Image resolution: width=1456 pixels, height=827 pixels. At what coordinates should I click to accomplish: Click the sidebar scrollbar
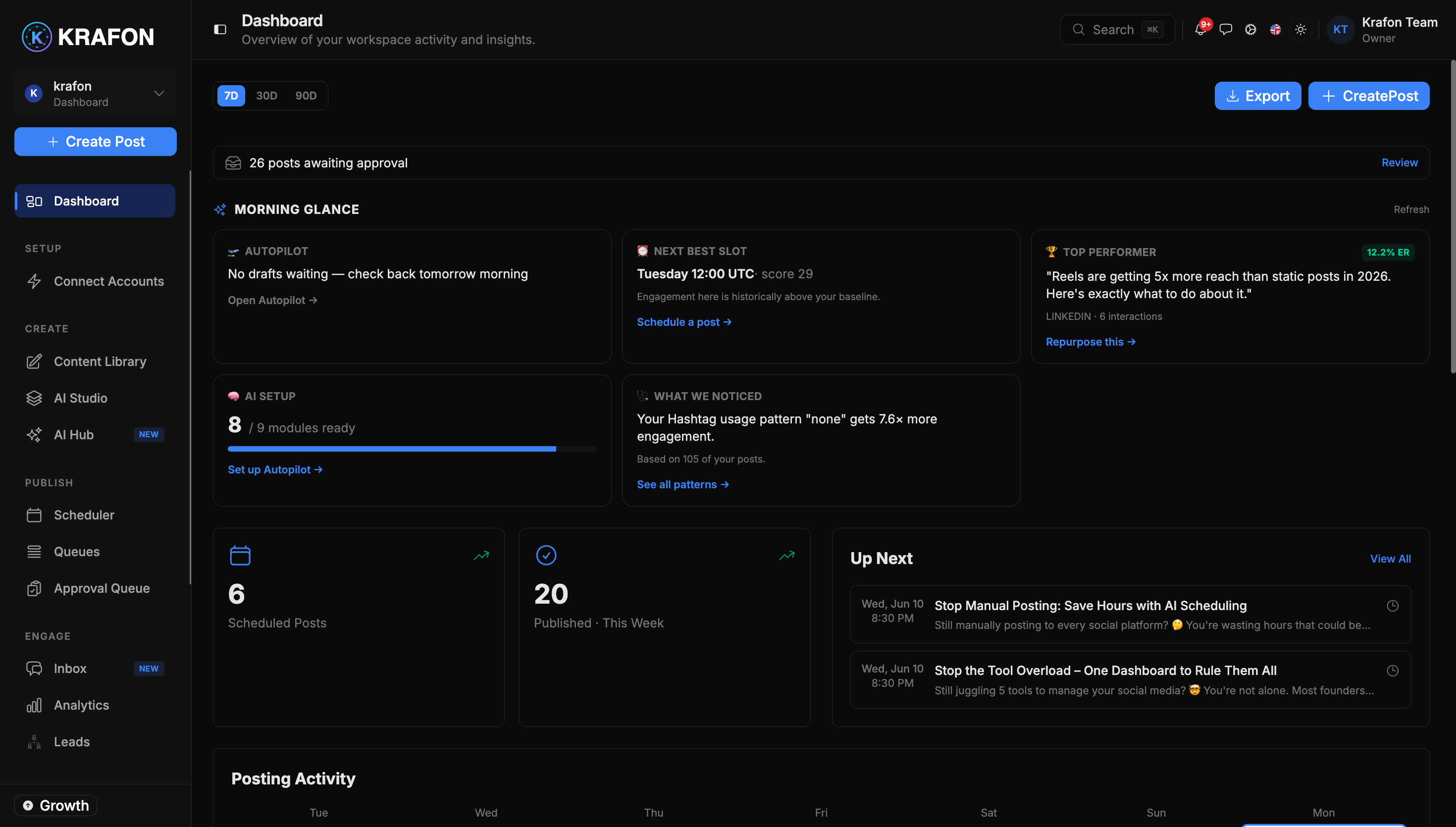190,377
